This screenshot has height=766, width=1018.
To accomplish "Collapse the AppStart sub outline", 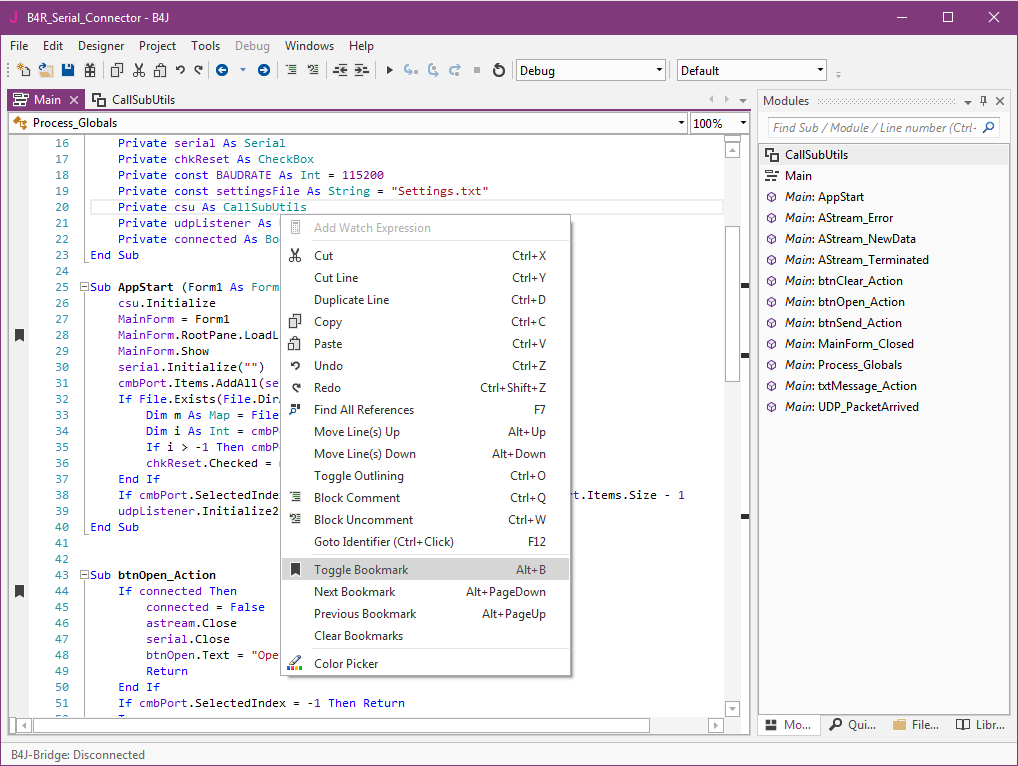I will pos(83,288).
